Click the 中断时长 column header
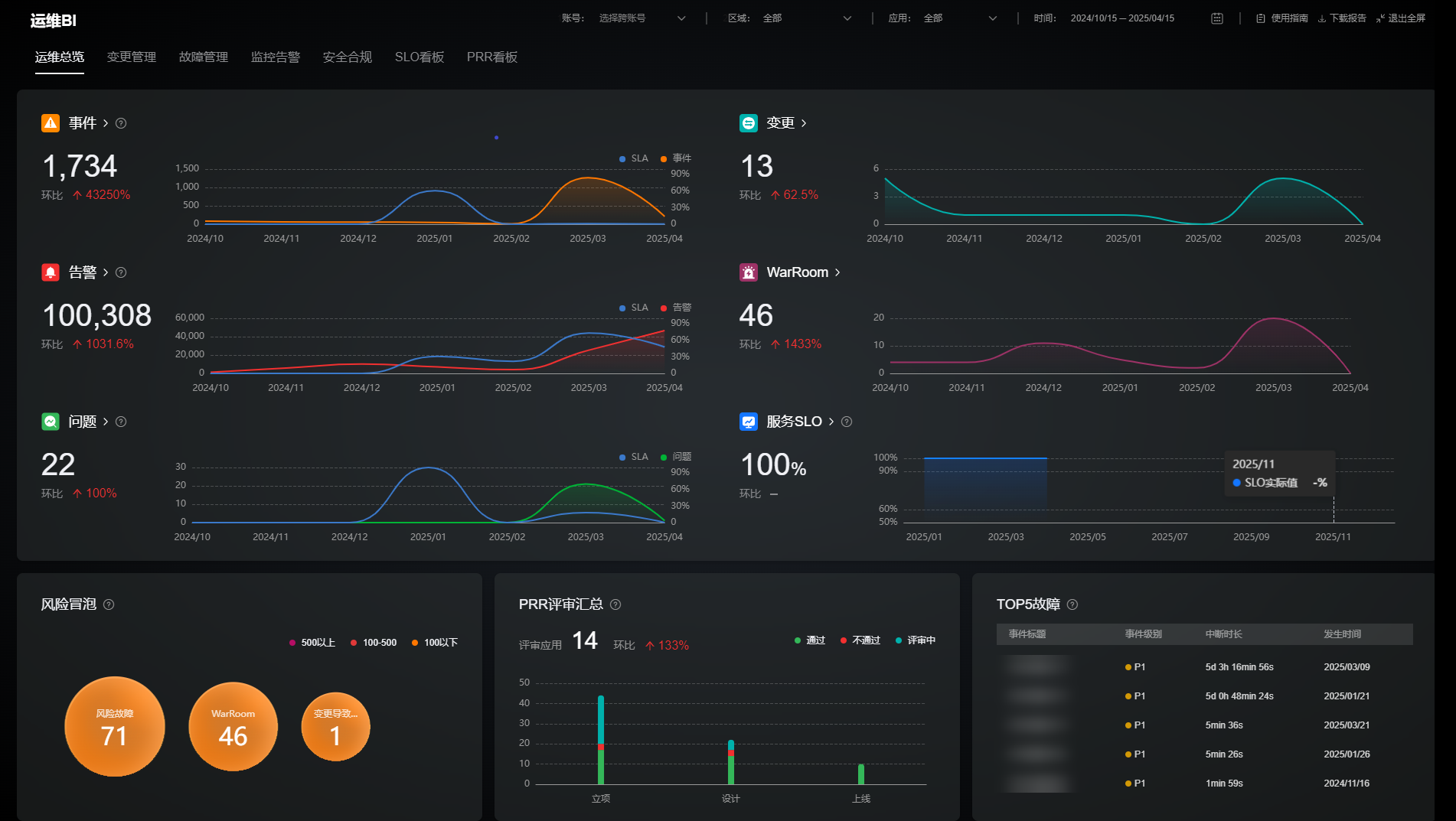 click(1224, 634)
